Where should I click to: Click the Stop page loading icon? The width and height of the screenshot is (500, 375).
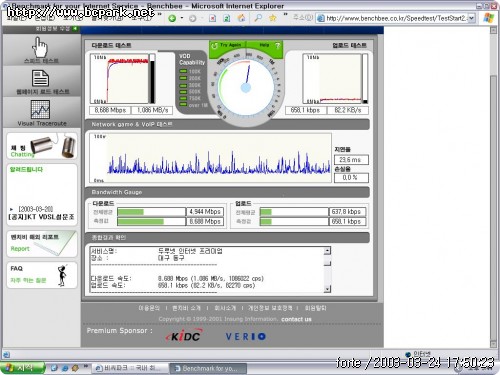click(x=212, y=18)
